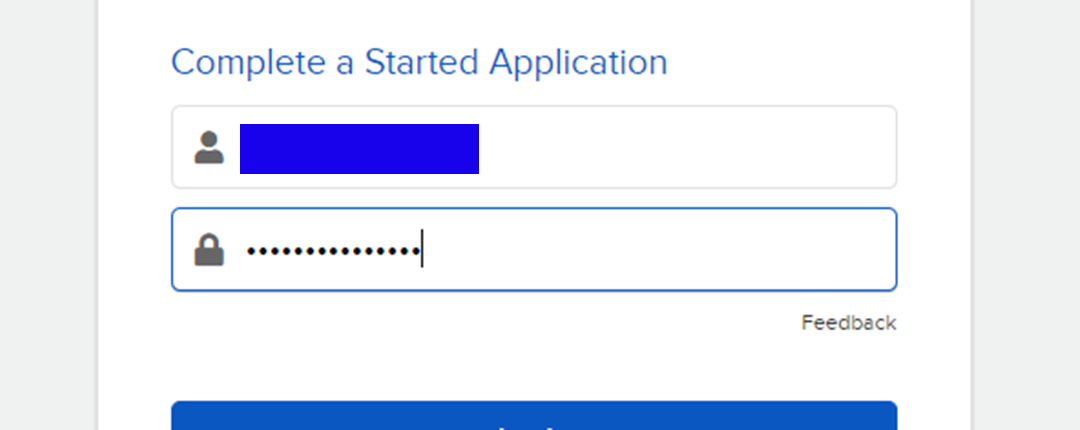Viewport: 1080px width, 430px height.
Task: Click the word Started in the heading
Action: [421, 62]
